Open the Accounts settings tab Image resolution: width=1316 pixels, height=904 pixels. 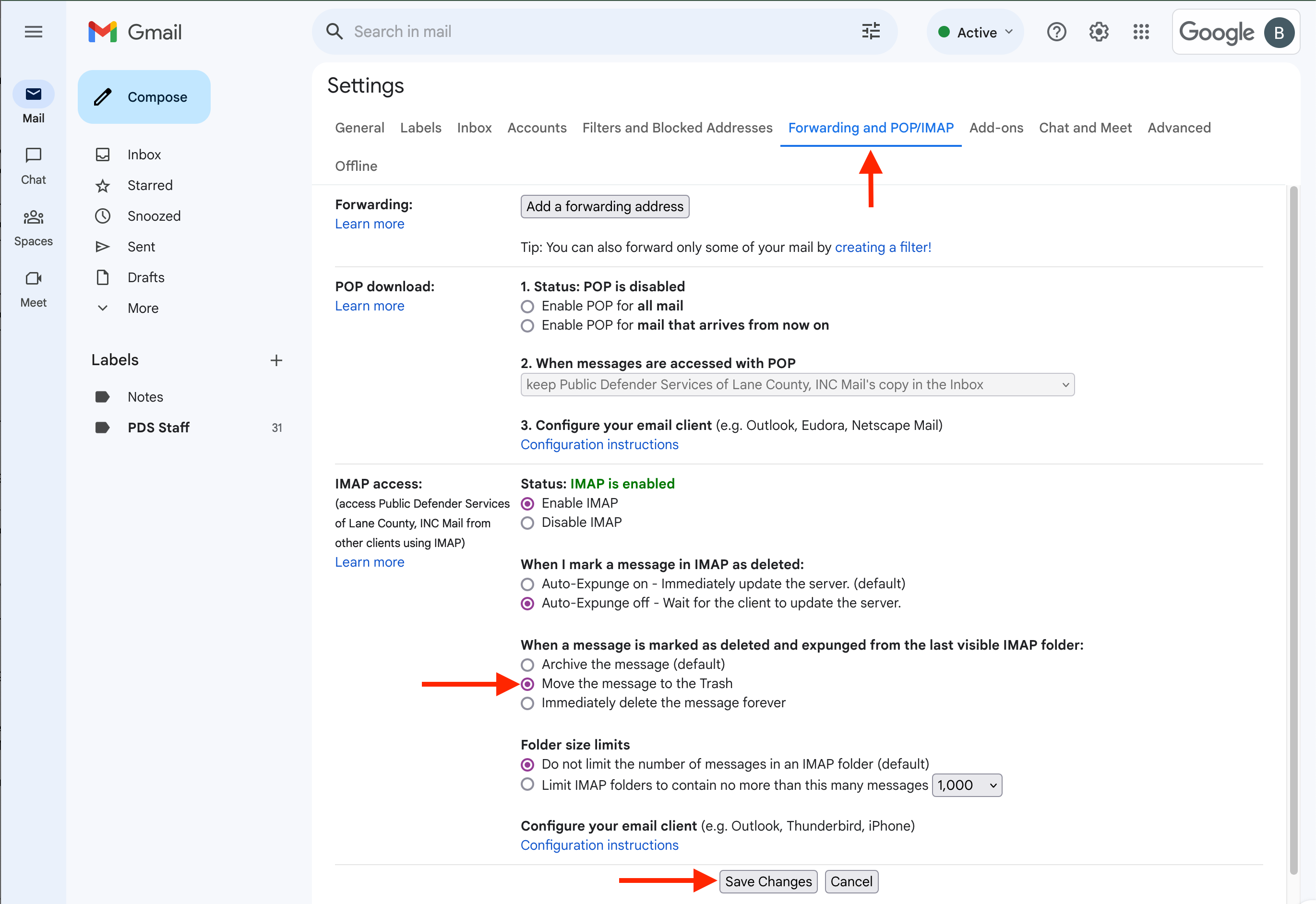[x=537, y=128]
